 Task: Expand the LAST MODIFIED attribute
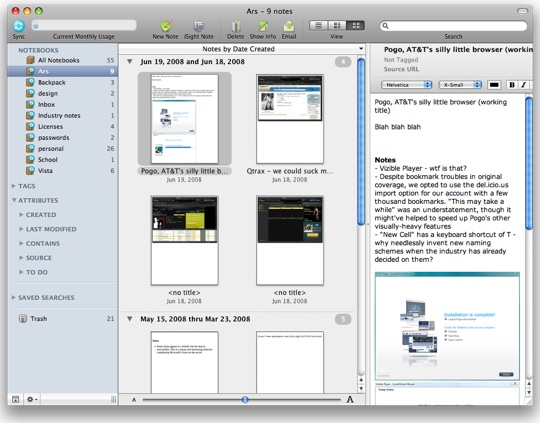(21, 229)
